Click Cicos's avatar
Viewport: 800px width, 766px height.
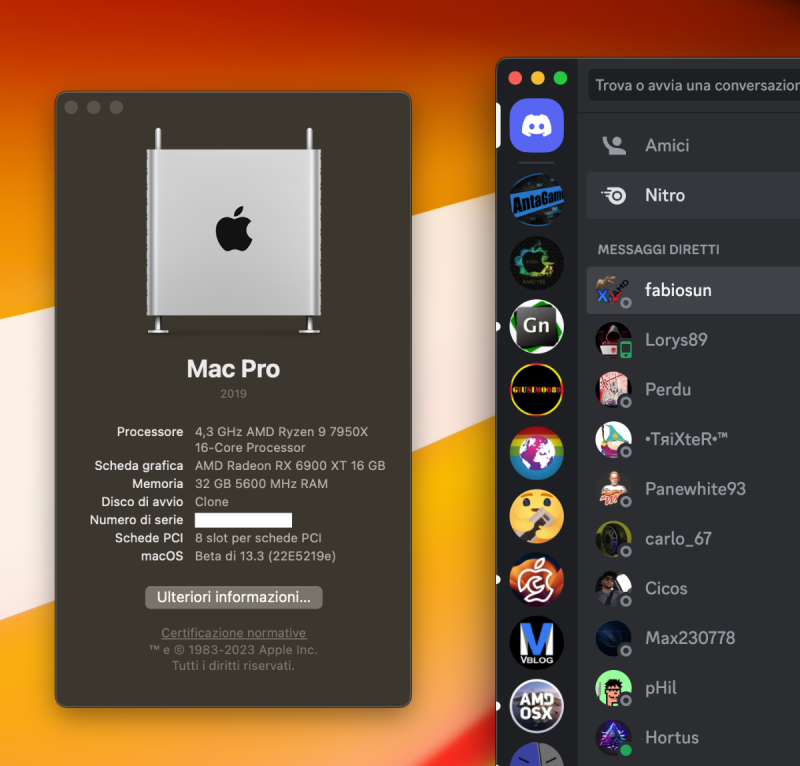coord(613,588)
